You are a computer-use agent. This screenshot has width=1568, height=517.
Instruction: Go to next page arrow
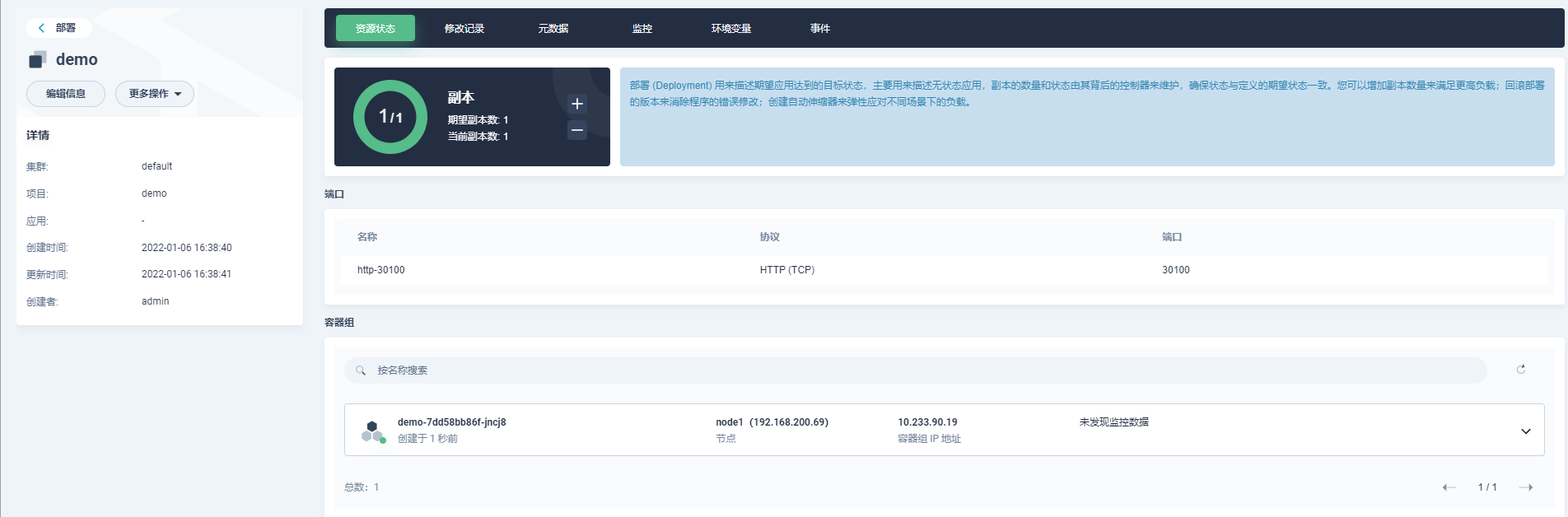point(1525,487)
